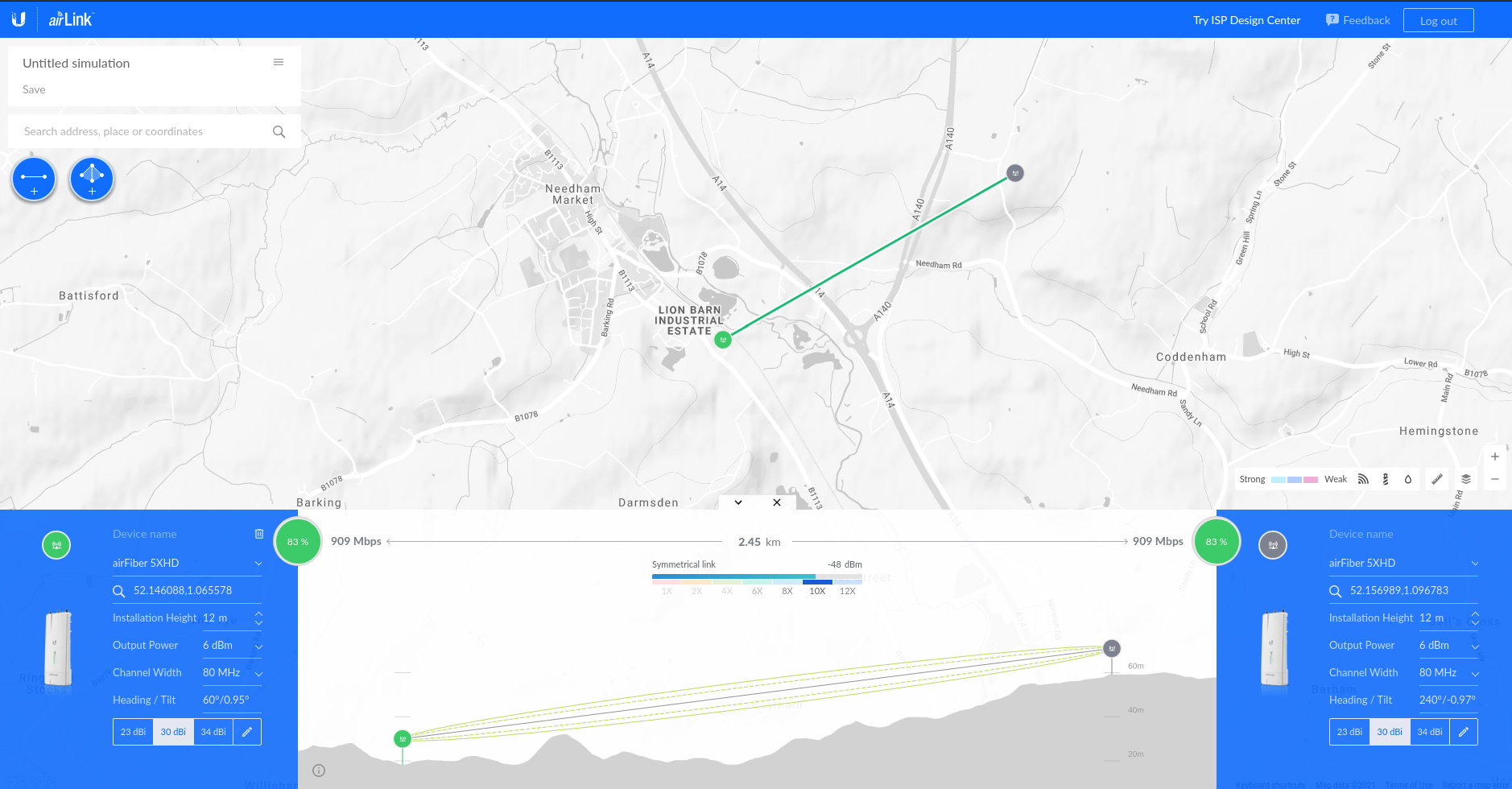Select the green link endpoint on the map
The height and width of the screenshot is (789, 1512).
point(723,340)
